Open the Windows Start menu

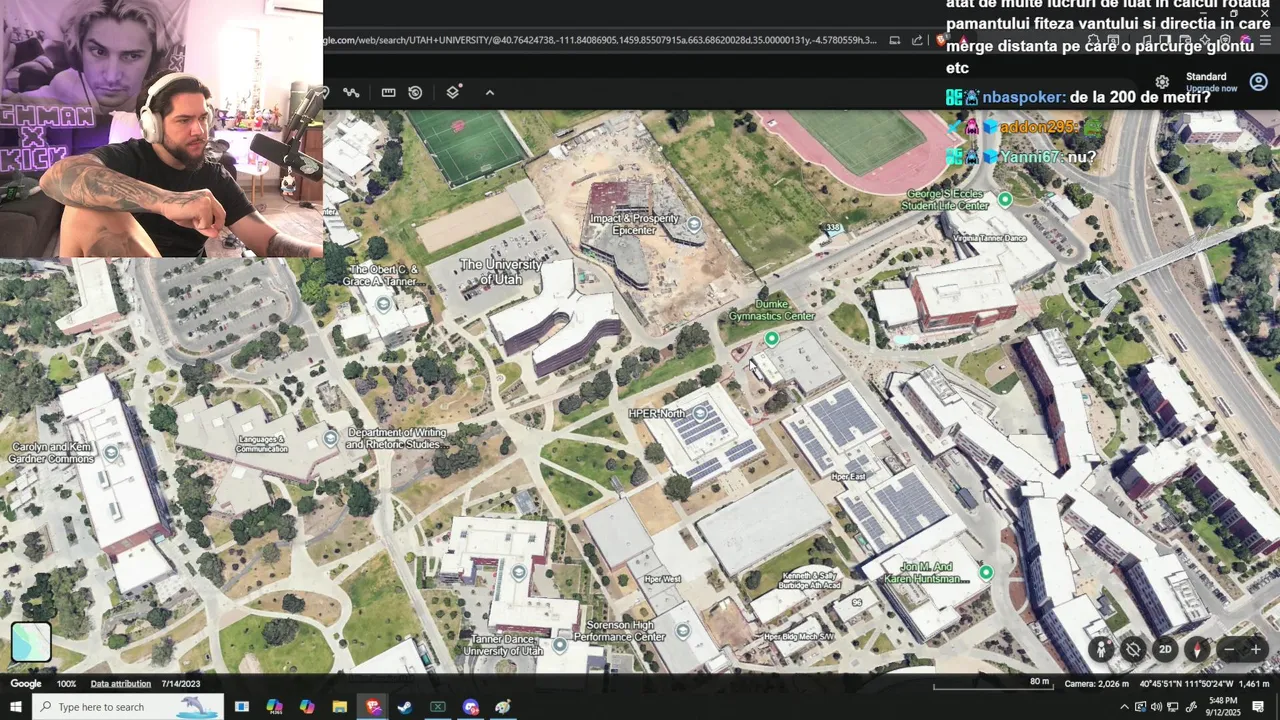click(x=16, y=707)
